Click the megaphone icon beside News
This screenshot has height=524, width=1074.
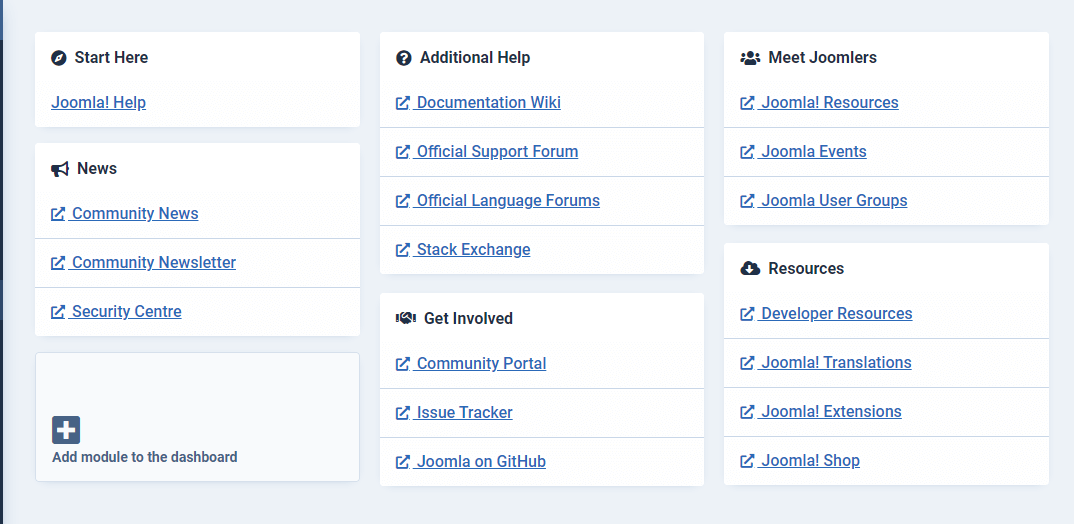(x=60, y=169)
